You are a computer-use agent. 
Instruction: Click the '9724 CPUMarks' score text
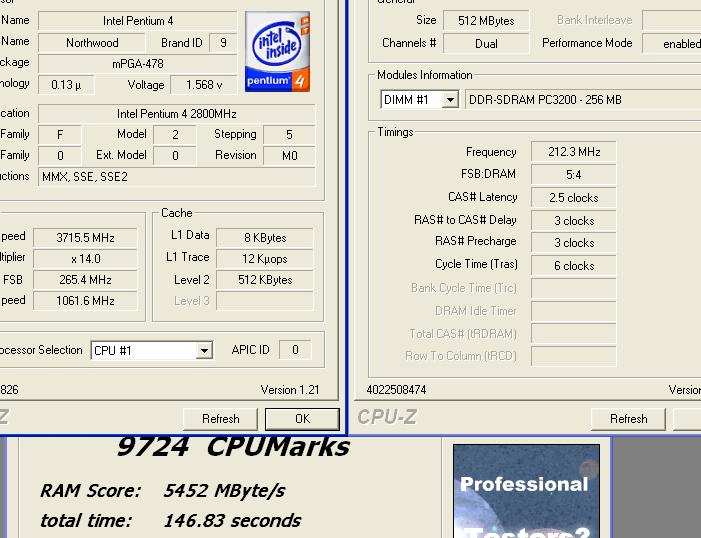(x=233, y=447)
